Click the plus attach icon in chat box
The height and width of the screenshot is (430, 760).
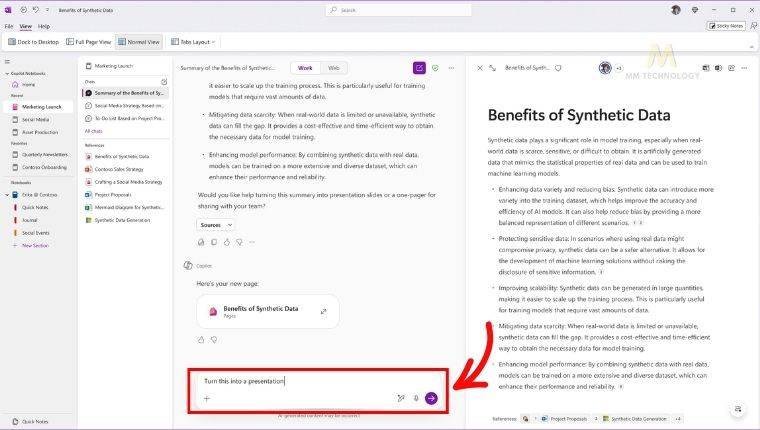coord(207,398)
